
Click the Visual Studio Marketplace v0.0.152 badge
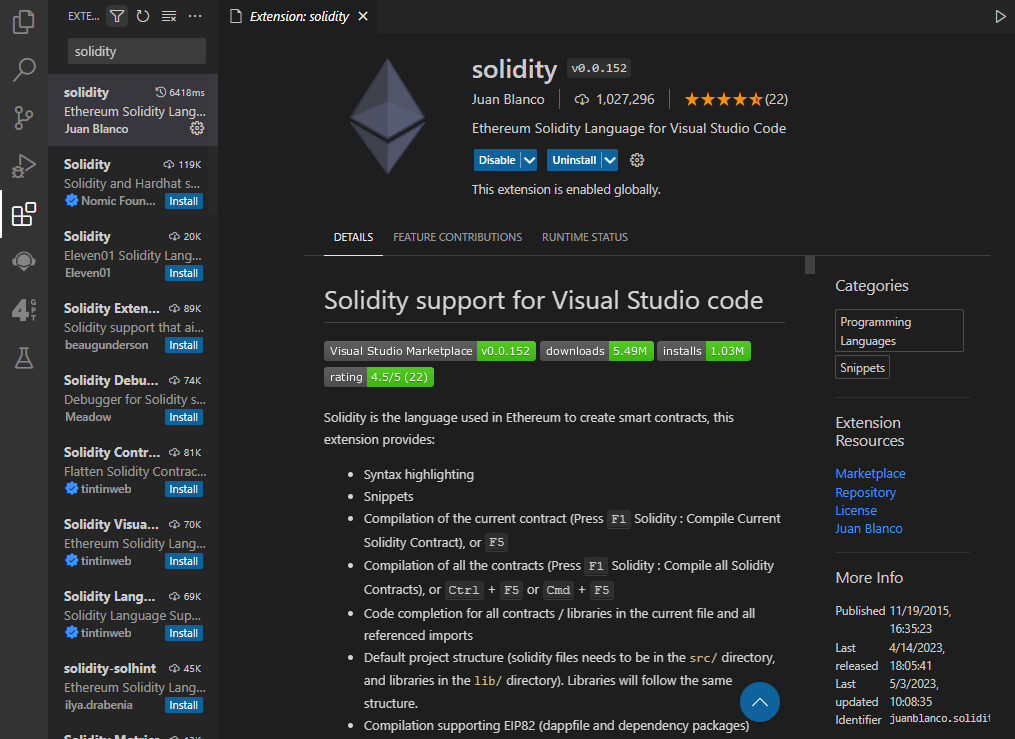[430, 351]
